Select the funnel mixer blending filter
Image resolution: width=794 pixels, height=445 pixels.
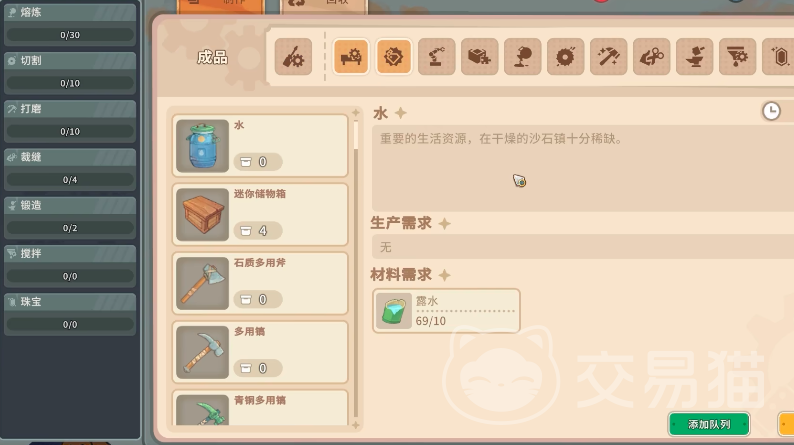[x=738, y=57]
